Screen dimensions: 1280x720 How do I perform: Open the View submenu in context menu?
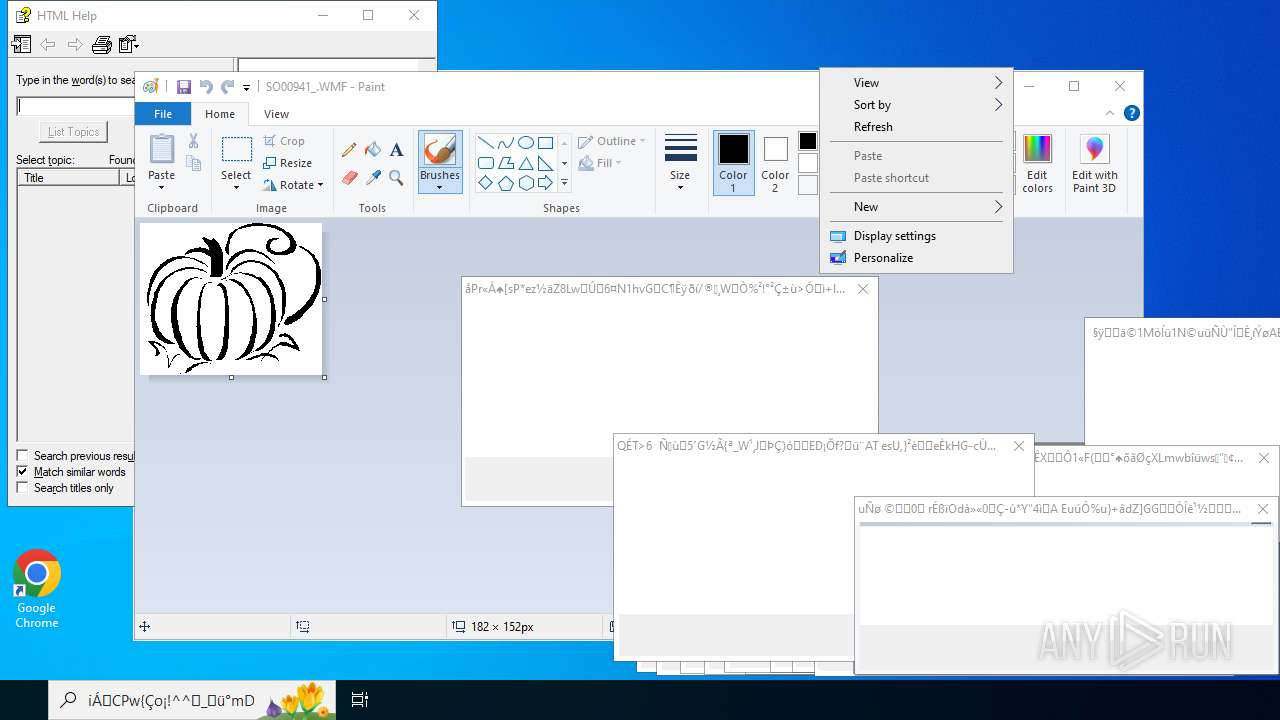coord(916,83)
